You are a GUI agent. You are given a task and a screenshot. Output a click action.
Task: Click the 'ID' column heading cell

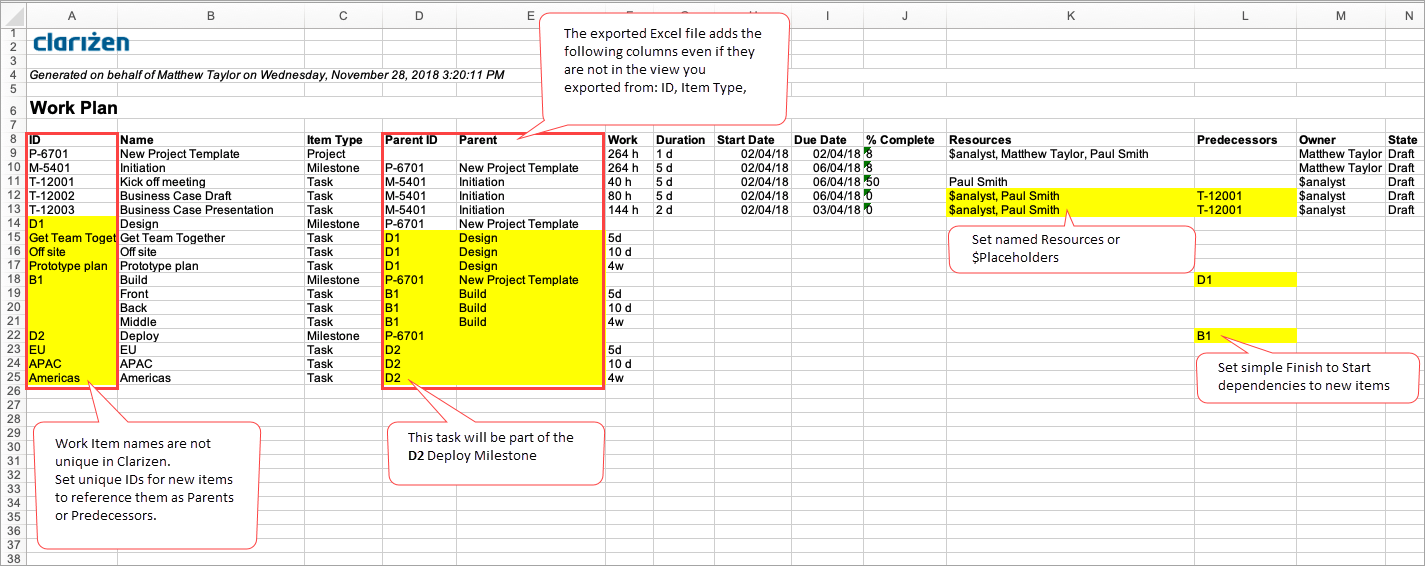pyautogui.click(x=72, y=140)
